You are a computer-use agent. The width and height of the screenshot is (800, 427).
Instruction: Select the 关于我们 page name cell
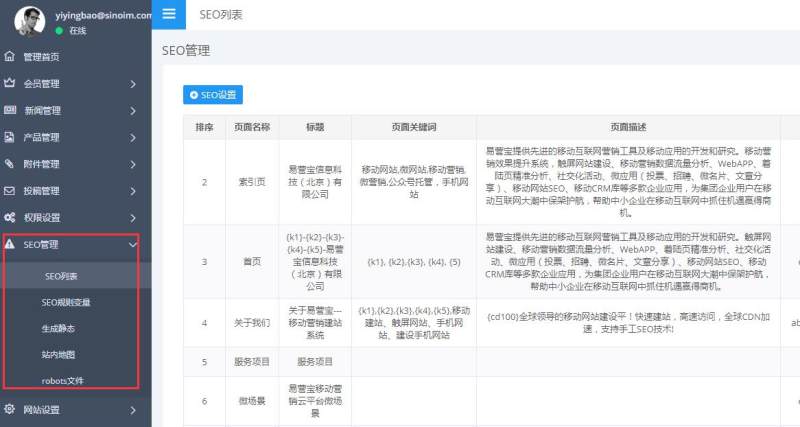(x=252, y=323)
